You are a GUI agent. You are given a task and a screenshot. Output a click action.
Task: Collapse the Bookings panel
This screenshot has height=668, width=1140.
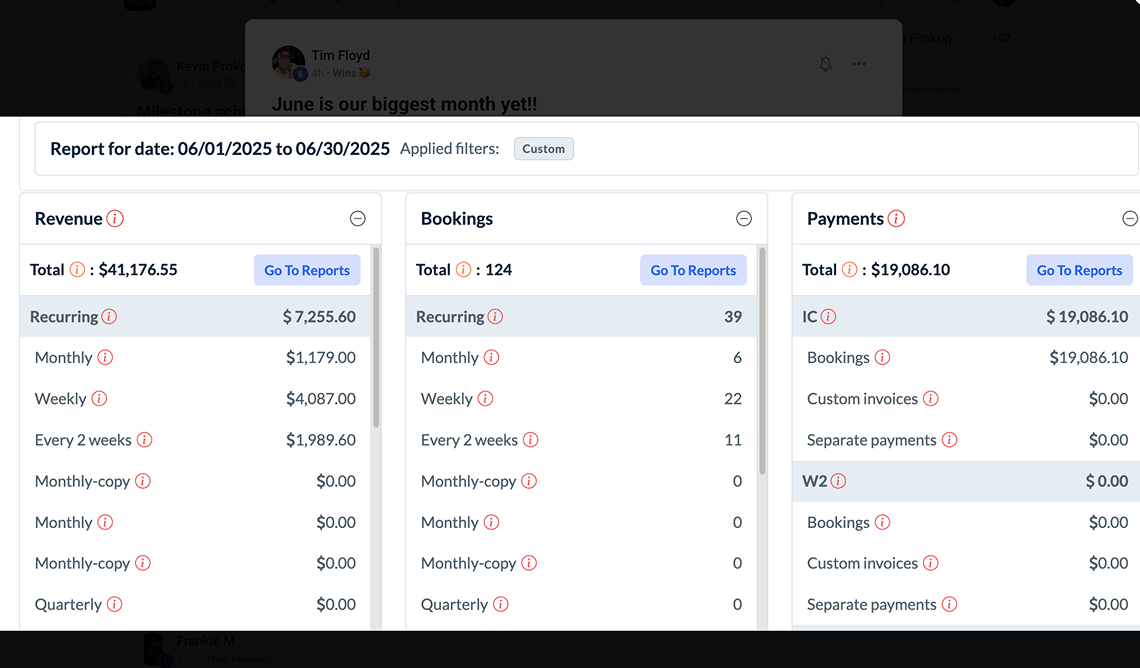(743, 219)
